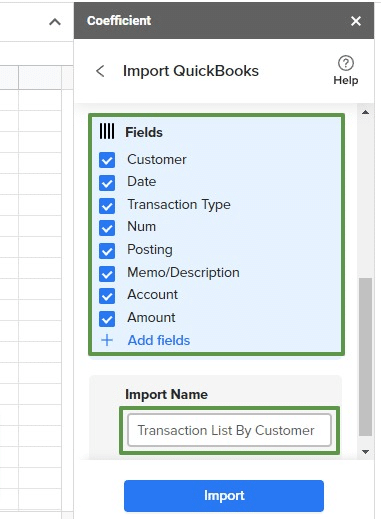
Task: Click the Customer field label
Action: tap(157, 159)
